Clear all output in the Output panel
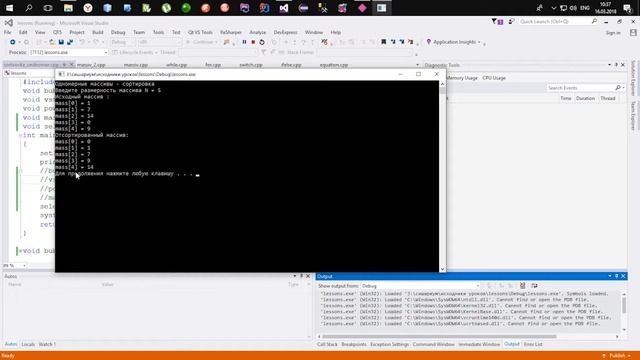 click(x=522, y=286)
